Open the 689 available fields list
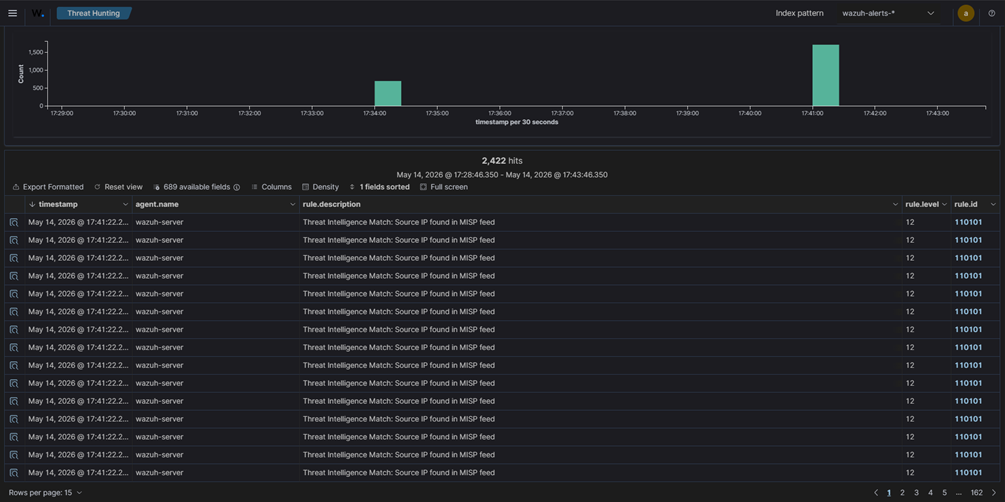Viewport: 1005px width, 502px height. coord(192,187)
